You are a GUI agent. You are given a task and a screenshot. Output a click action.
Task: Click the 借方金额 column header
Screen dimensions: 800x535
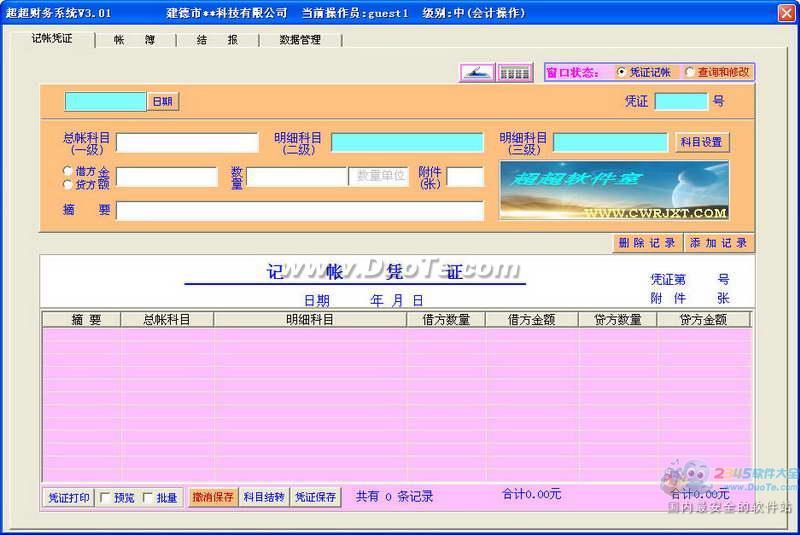coord(532,320)
